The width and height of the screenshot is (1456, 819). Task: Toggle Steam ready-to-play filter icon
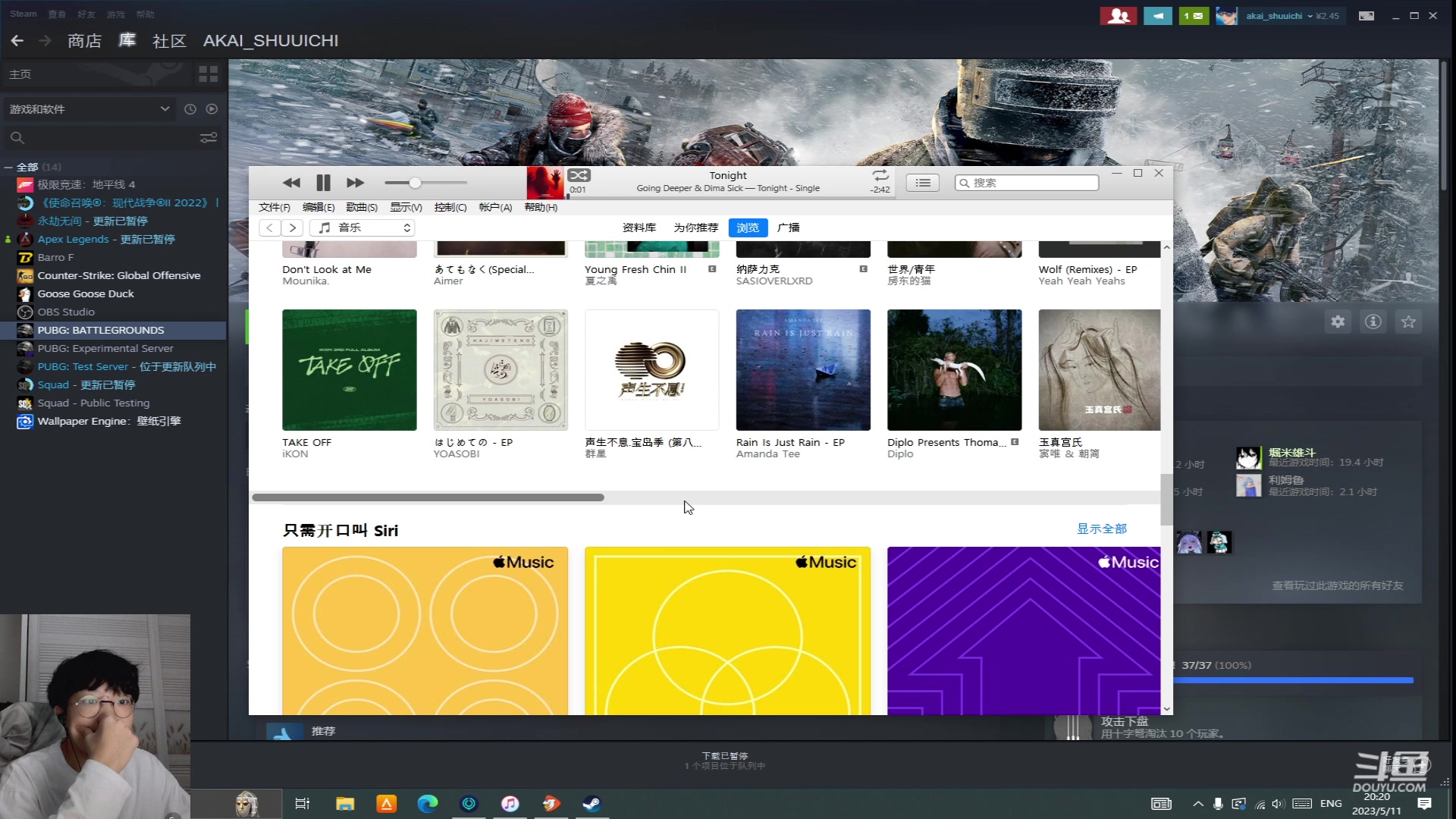pyautogui.click(x=212, y=109)
